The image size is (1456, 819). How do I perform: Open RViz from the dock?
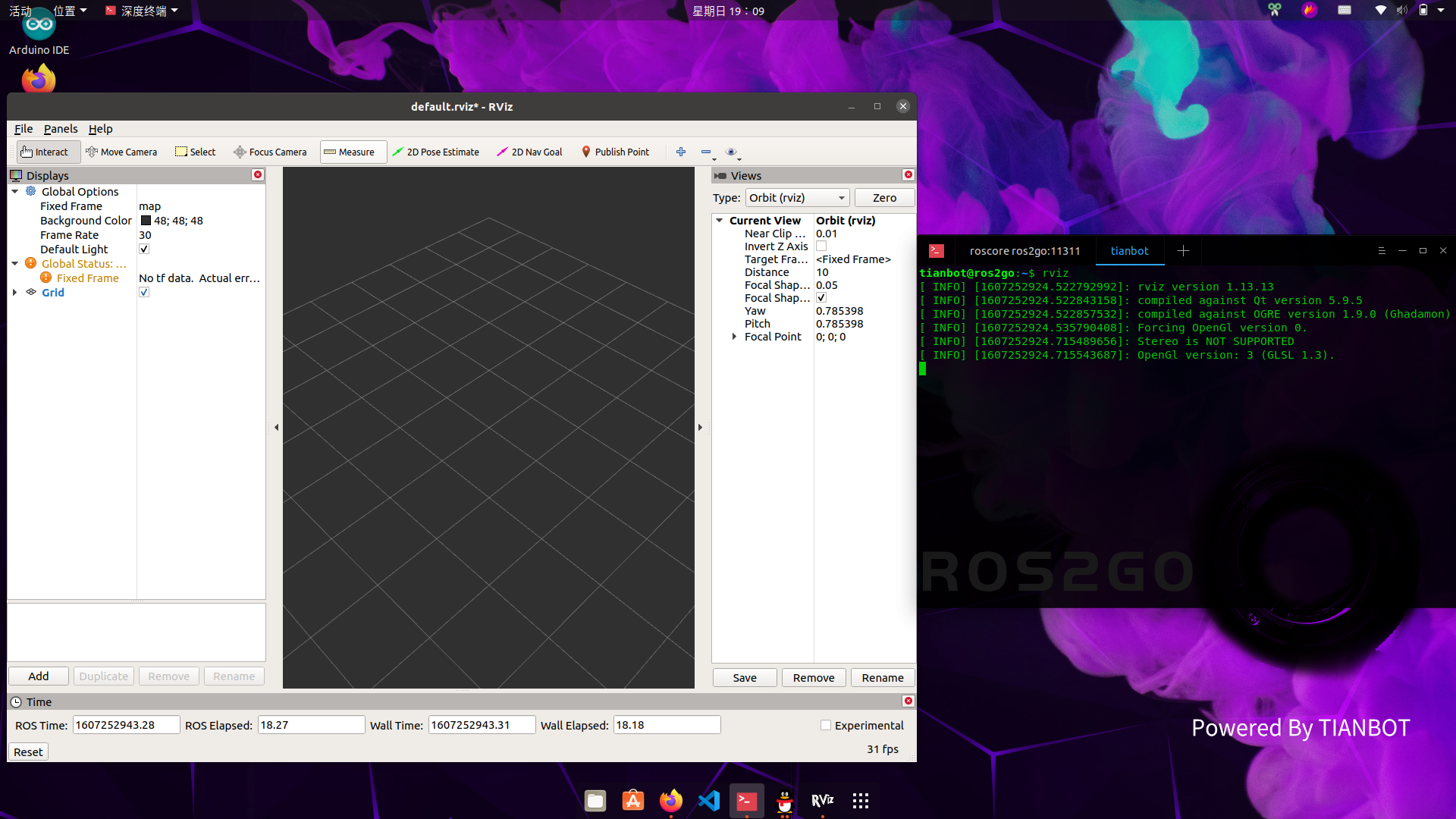[x=822, y=801]
